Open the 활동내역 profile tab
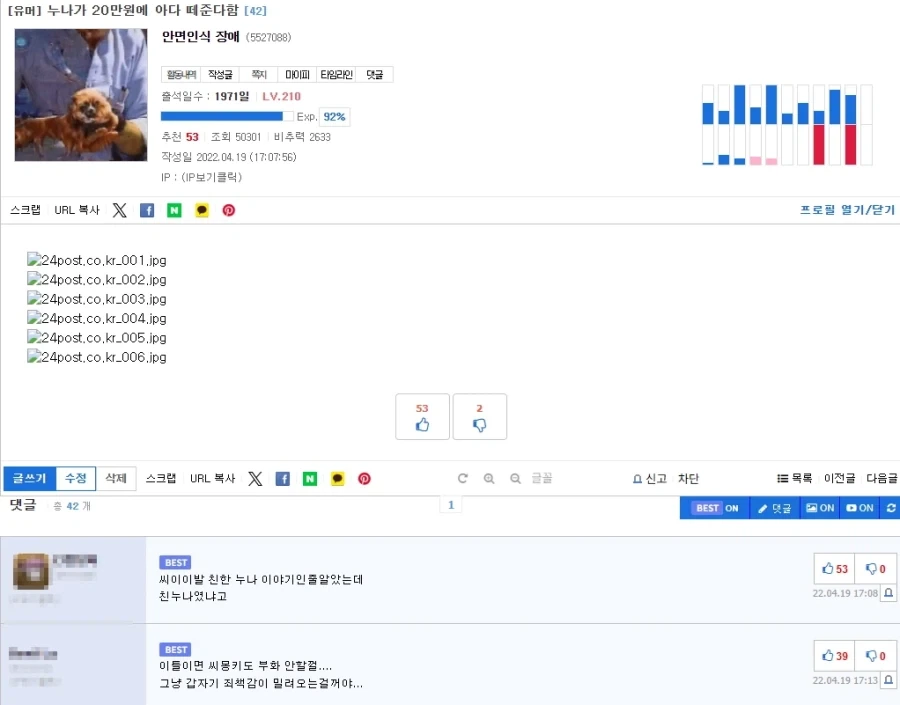900x705 pixels. (181, 75)
